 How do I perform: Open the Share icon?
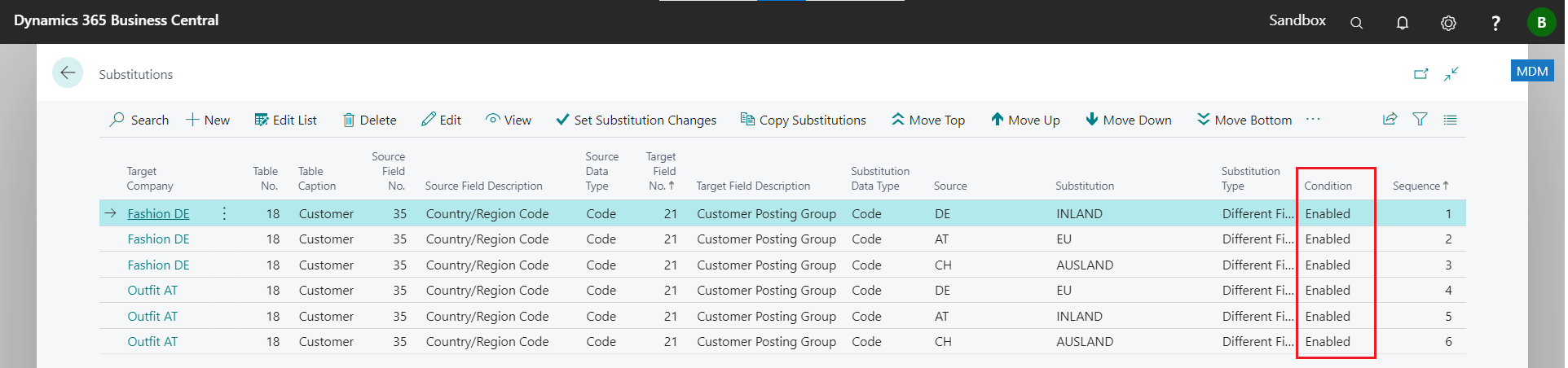pos(1390,119)
